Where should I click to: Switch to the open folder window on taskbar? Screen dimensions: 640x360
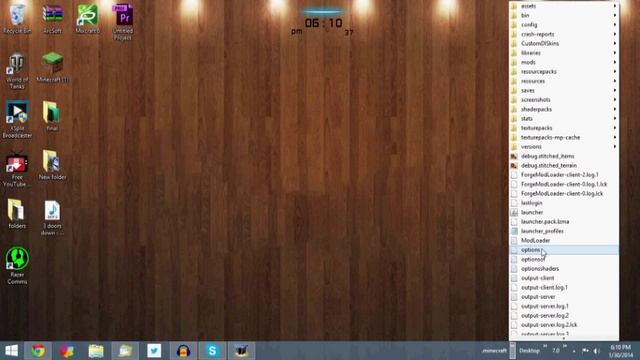click(125, 351)
